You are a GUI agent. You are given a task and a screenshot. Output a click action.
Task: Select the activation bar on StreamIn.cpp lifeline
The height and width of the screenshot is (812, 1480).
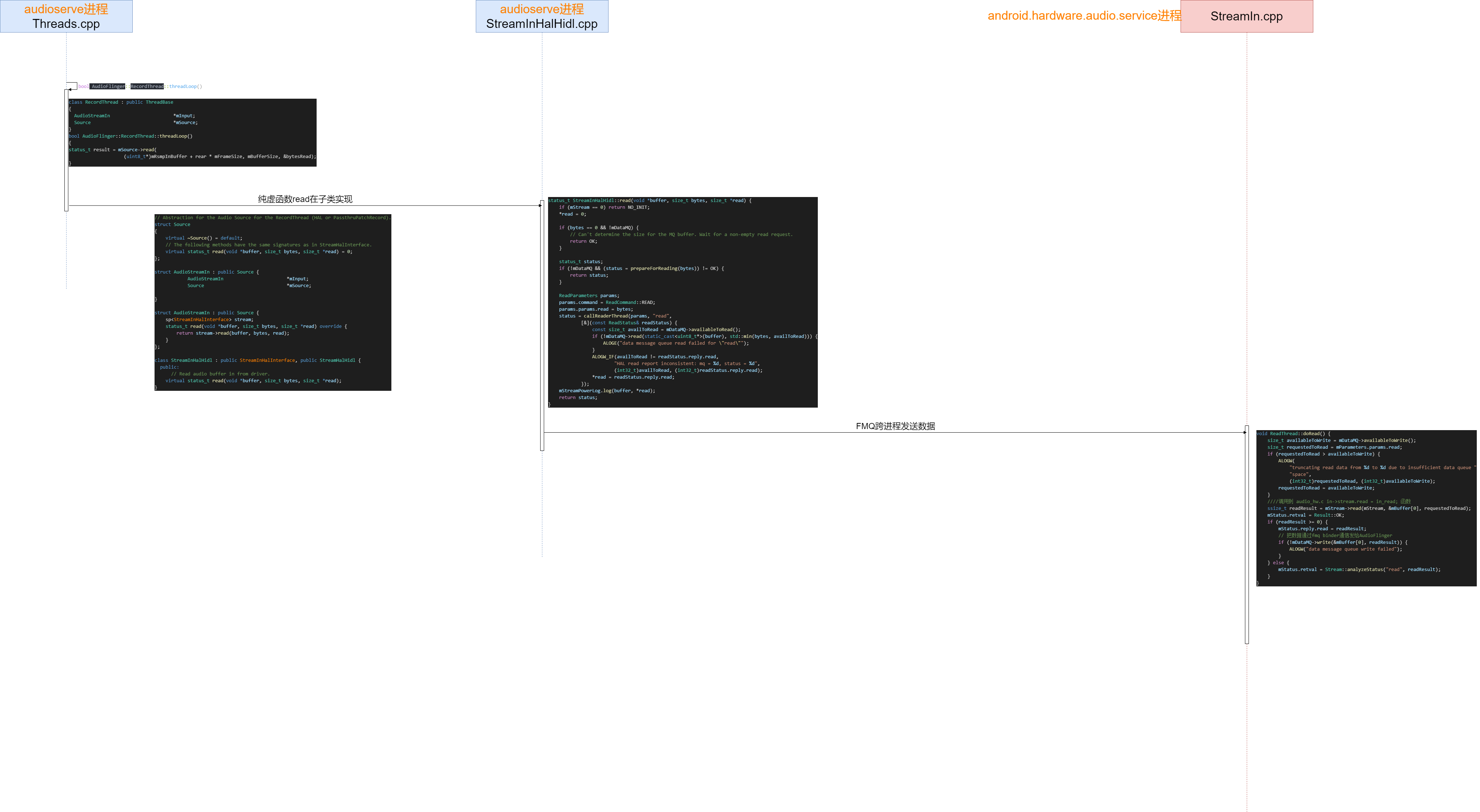coord(1246,535)
